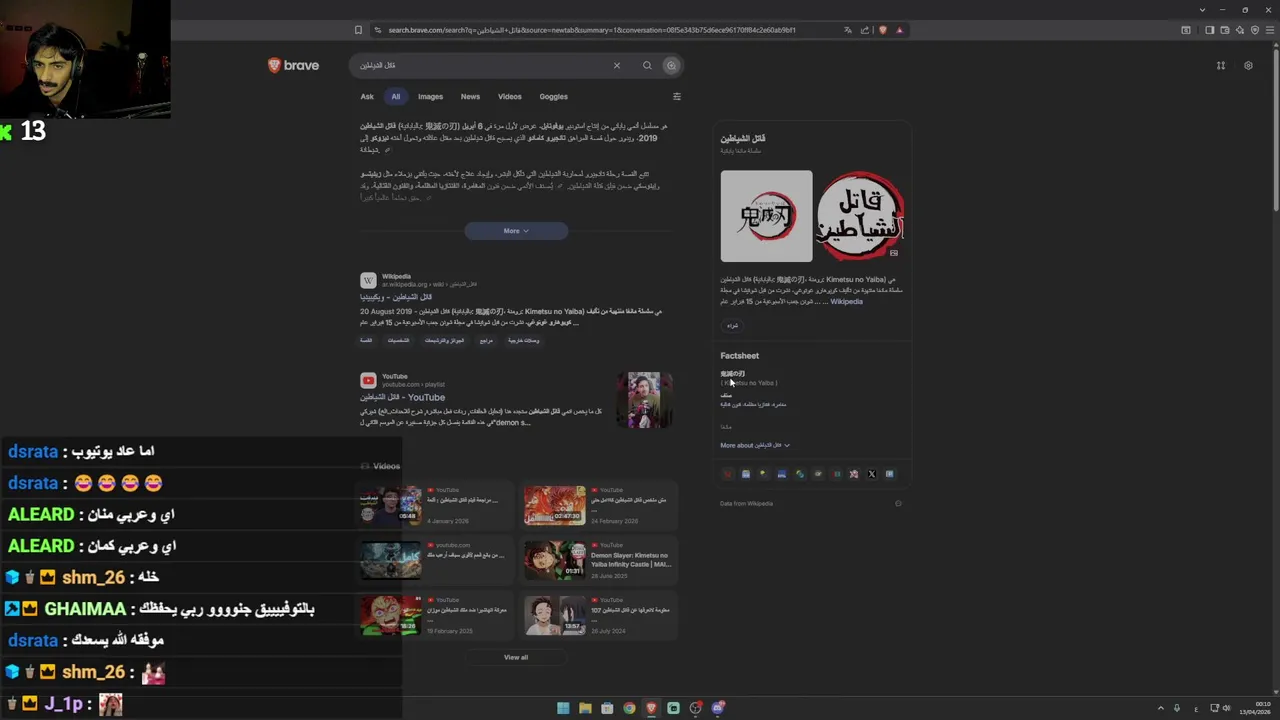Open Demon Slayer Infinity Castle video
Image resolution: width=1280 pixels, height=720 pixels.
(598, 561)
